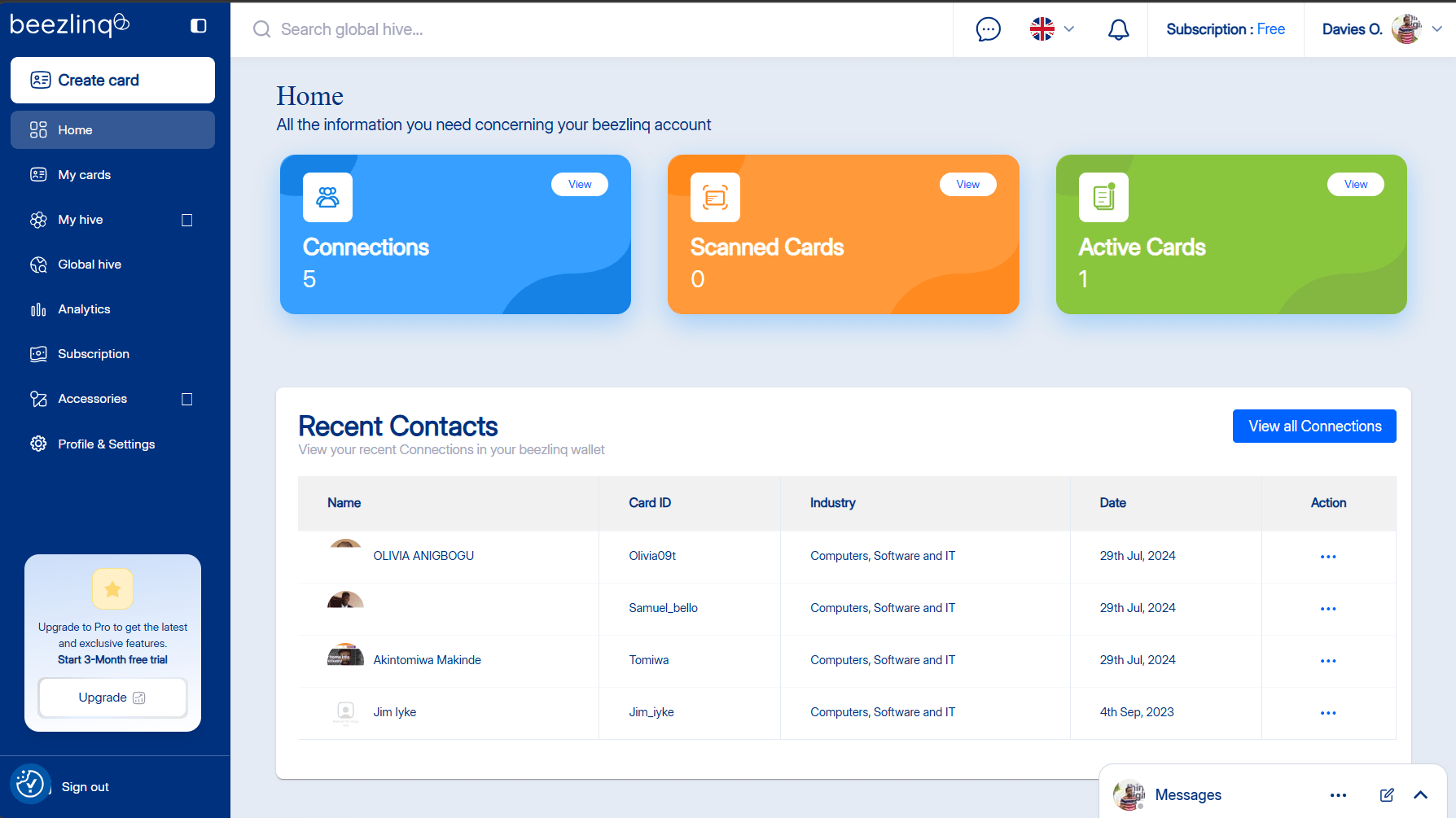Click the Jim Iyke placeholder avatar
The width and height of the screenshot is (1456, 818).
[x=345, y=712]
